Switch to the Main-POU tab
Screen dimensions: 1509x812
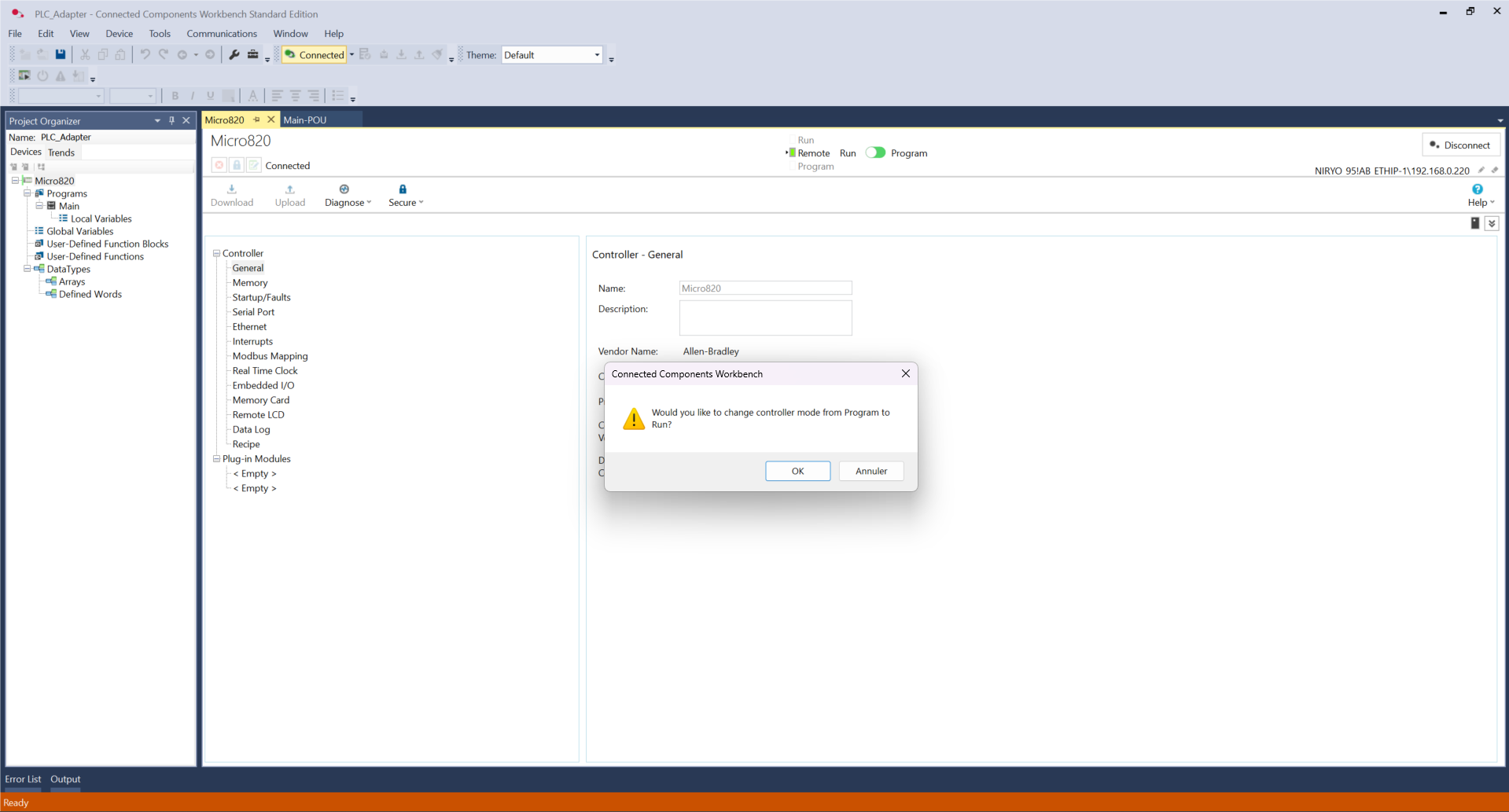[x=305, y=119]
